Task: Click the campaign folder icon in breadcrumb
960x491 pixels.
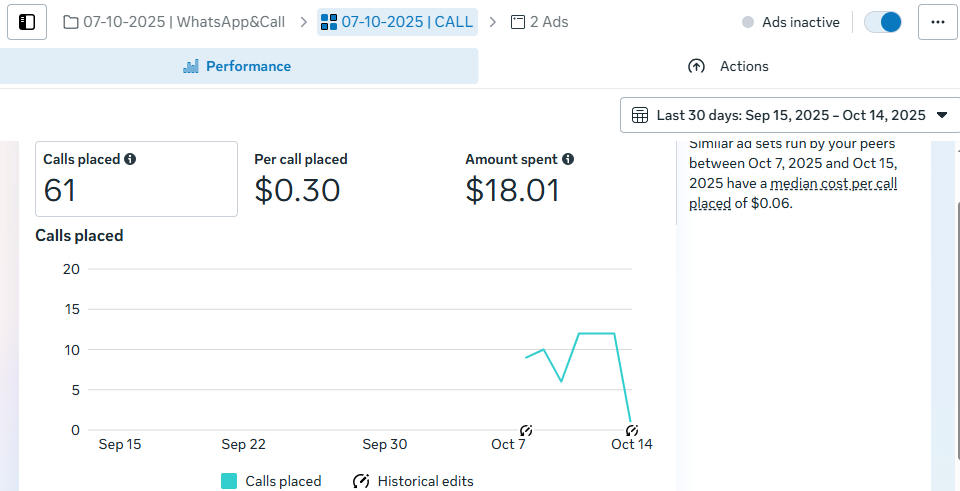Action: 71,22
